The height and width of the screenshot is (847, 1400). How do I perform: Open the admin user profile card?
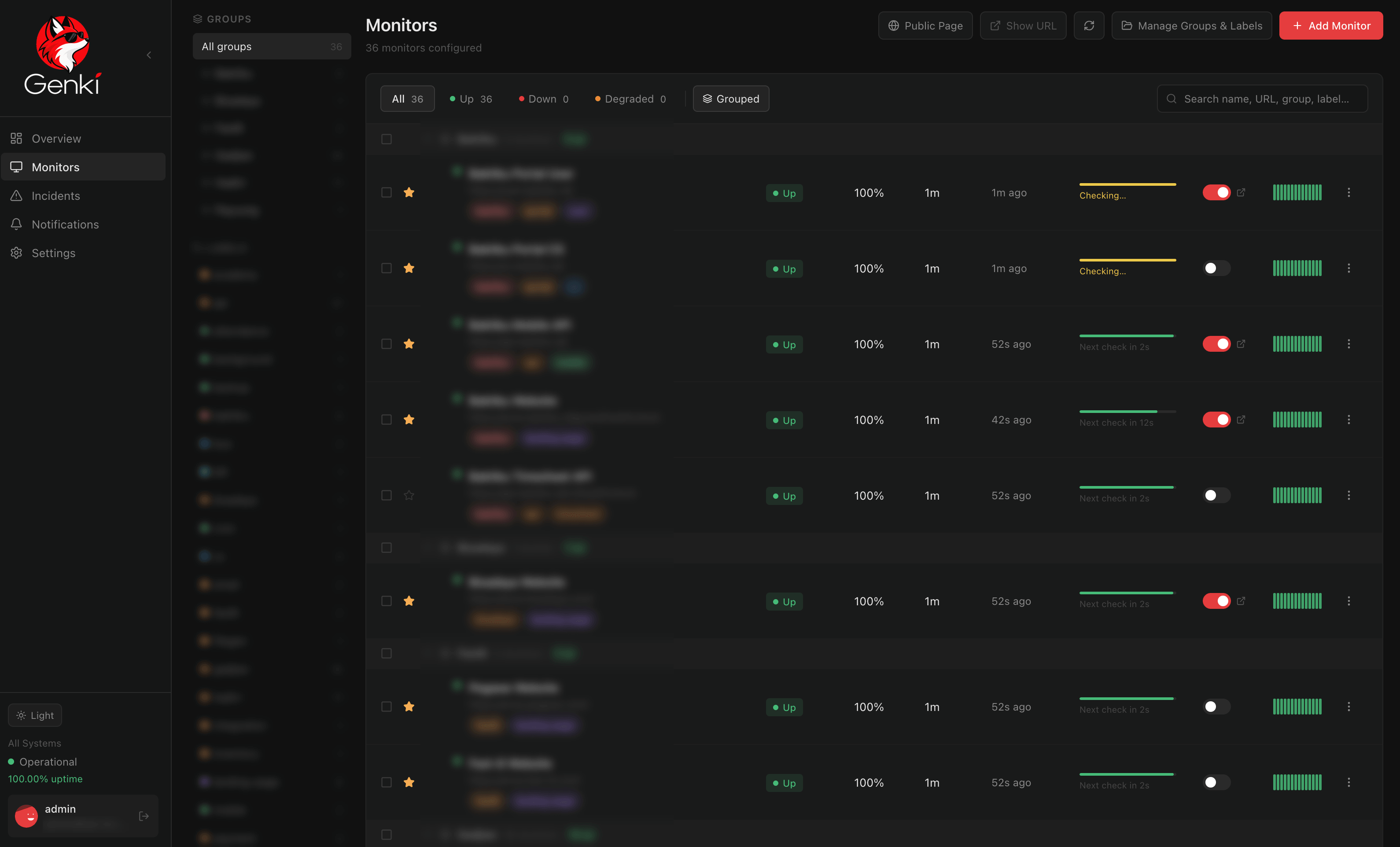[x=83, y=816]
